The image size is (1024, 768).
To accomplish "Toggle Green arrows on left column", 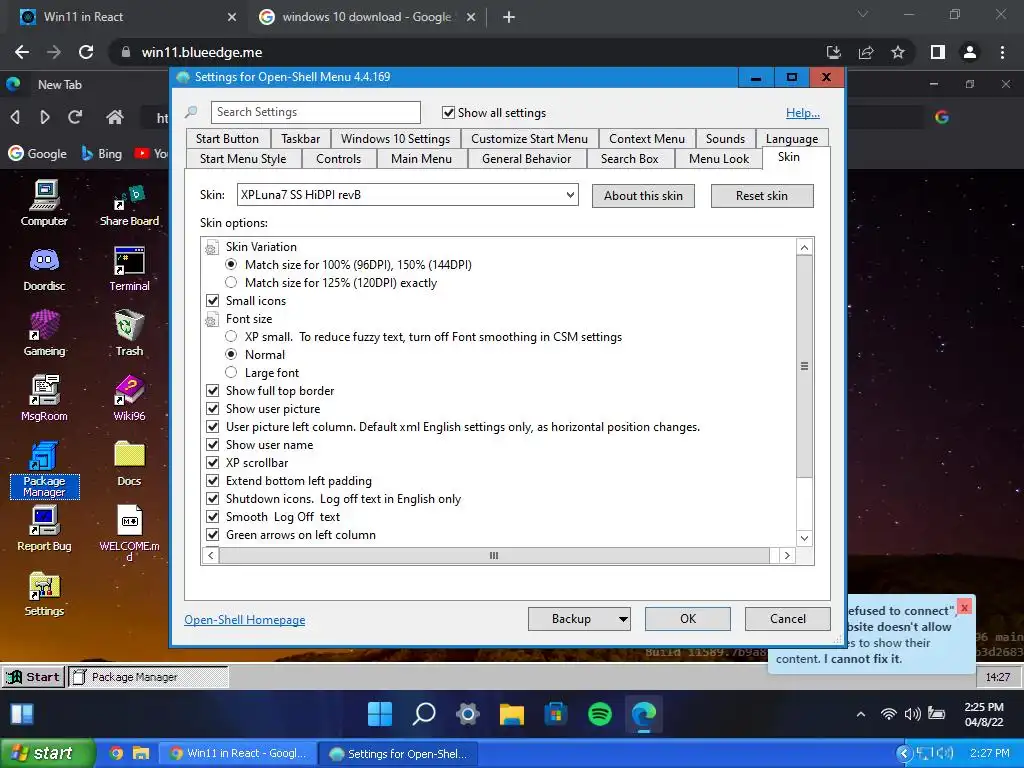I will [x=212, y=535].
